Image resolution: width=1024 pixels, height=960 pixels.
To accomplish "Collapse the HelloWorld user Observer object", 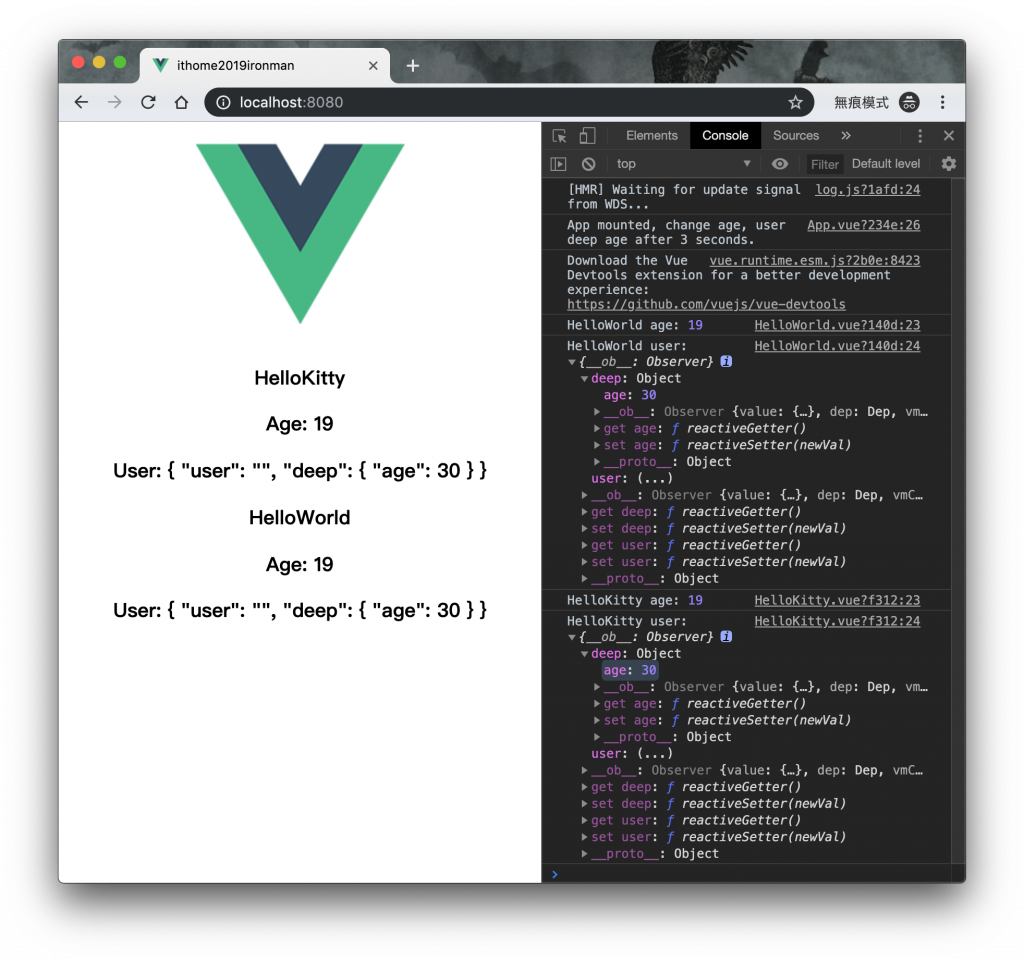I will (x=572, y=362).
